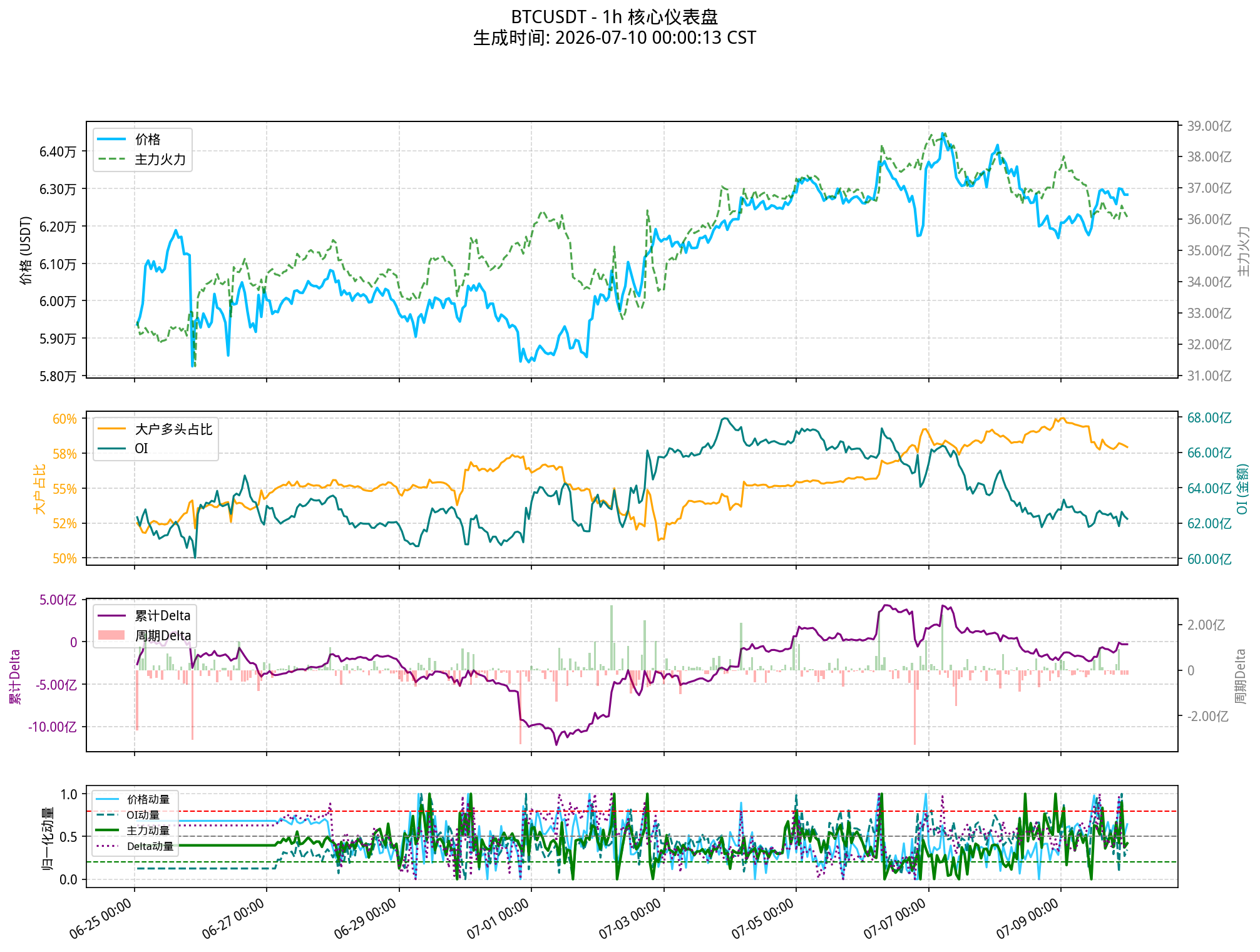Image resolution: width=1260 pixels, height=952 pixels.
Task: Click the orange "60%" tick label
Action: tap(64, 419)
